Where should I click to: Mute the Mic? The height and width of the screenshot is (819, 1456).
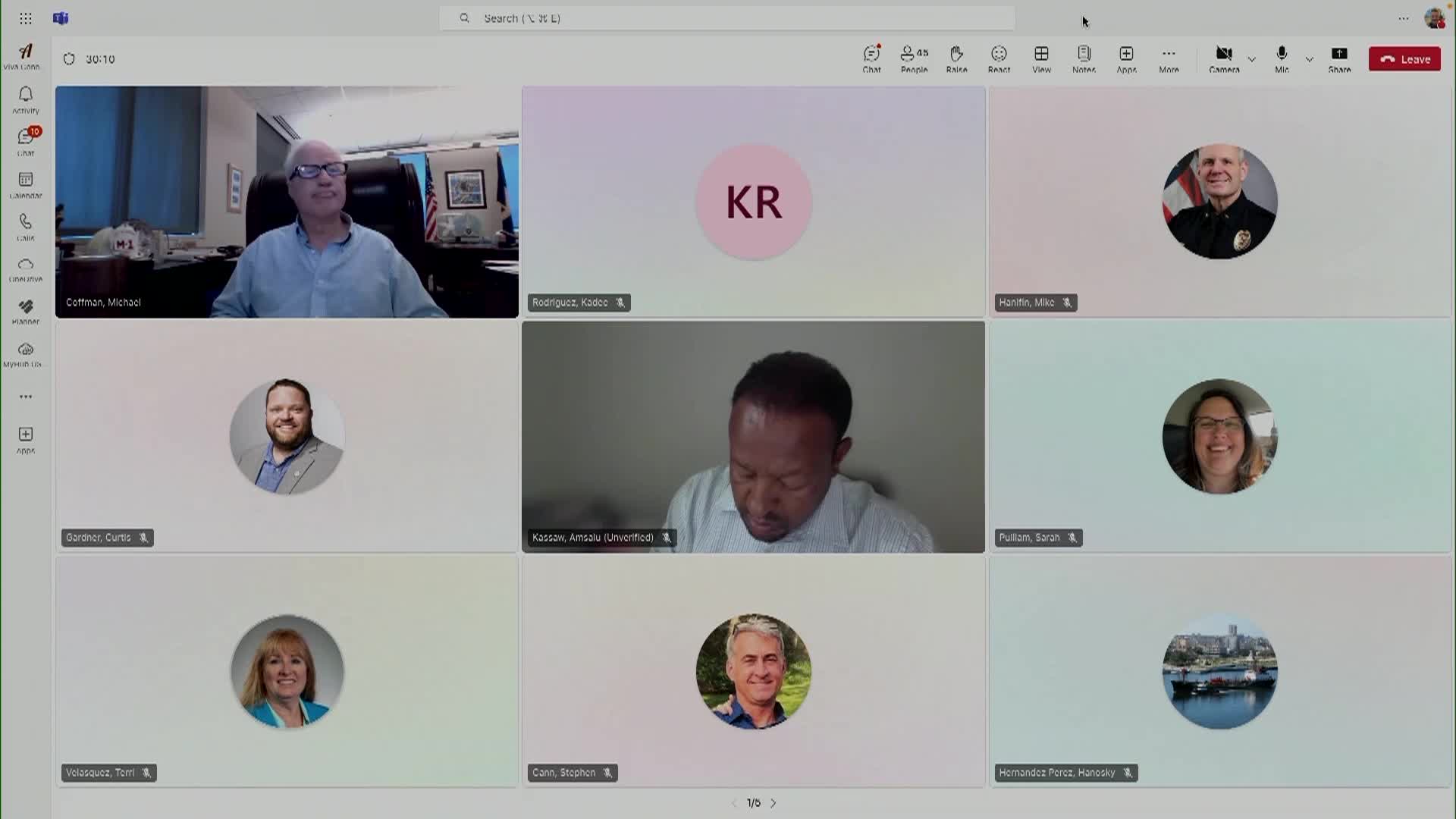tap(1282, 58)
